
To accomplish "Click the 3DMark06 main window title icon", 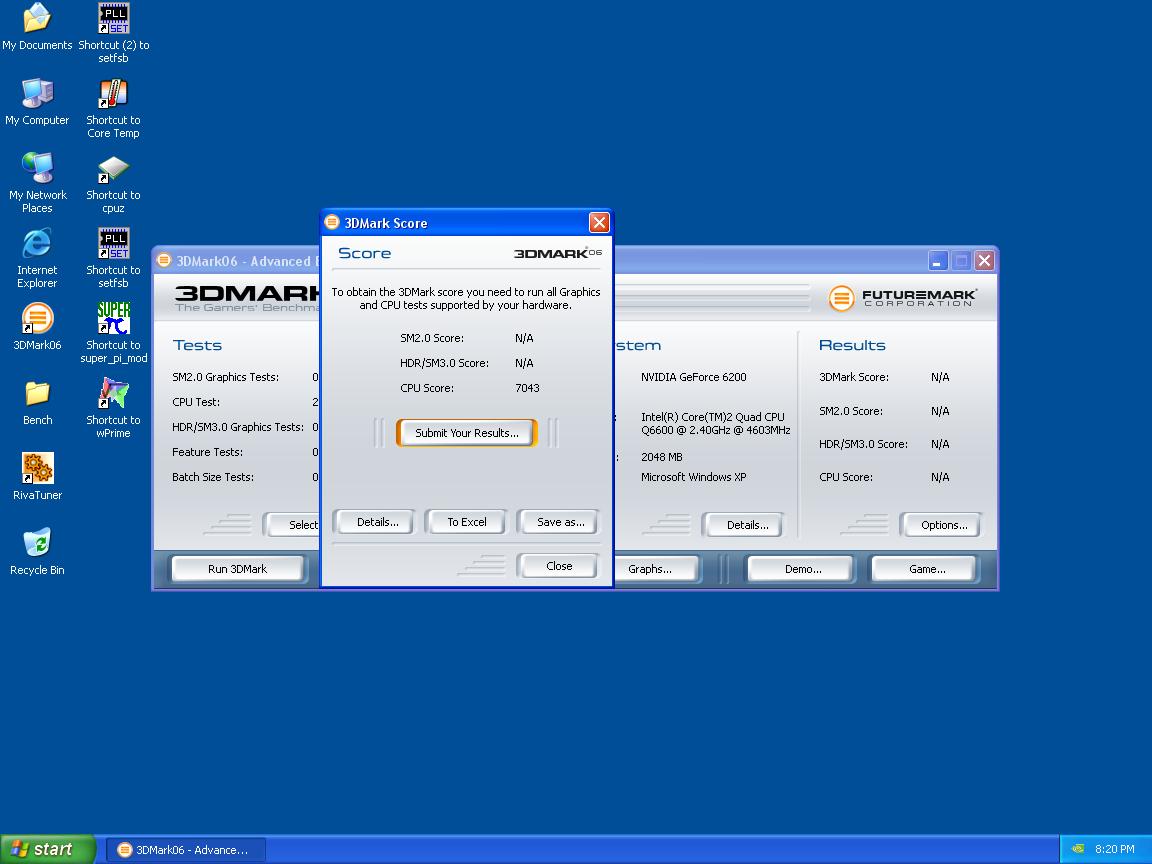I will click(165, 260).
